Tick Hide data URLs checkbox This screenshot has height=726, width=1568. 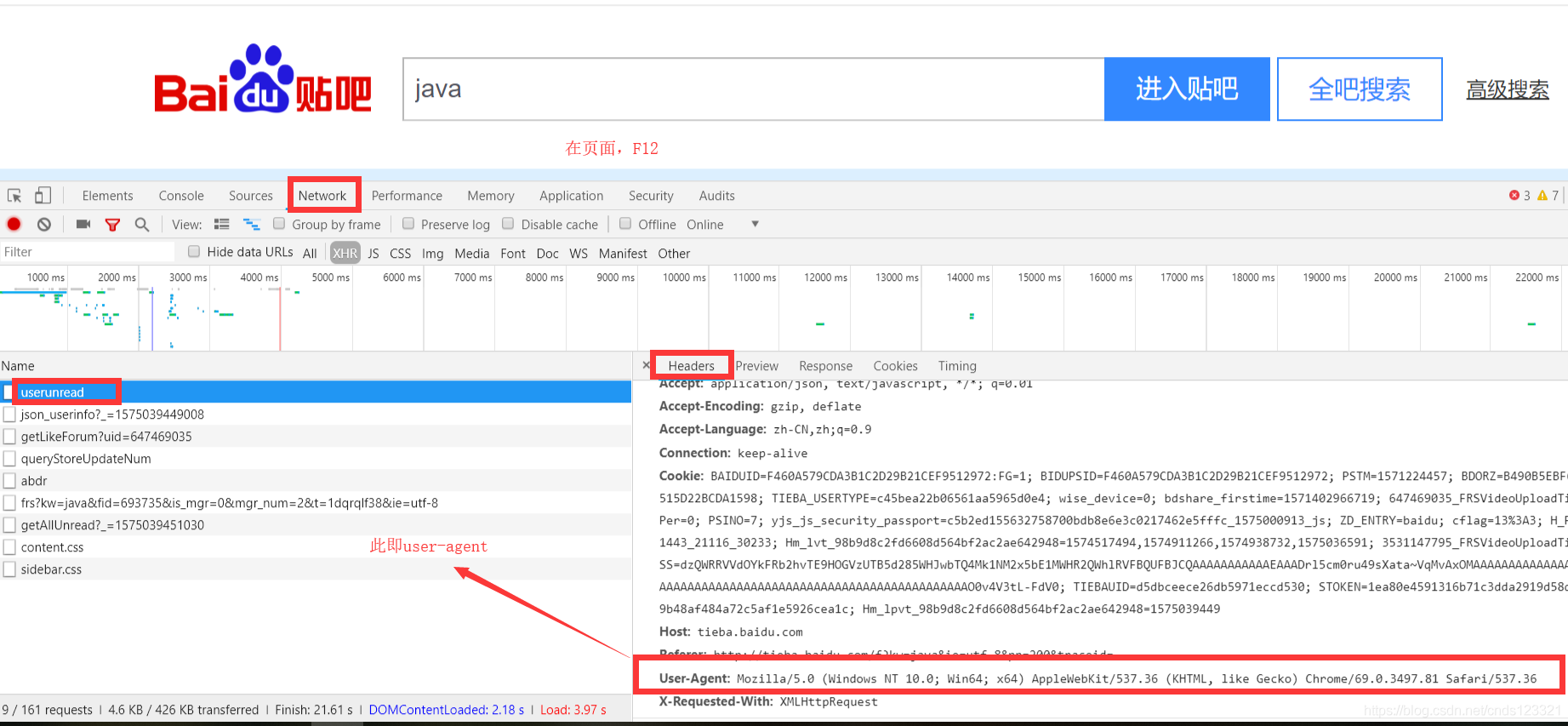pos(194,252)
